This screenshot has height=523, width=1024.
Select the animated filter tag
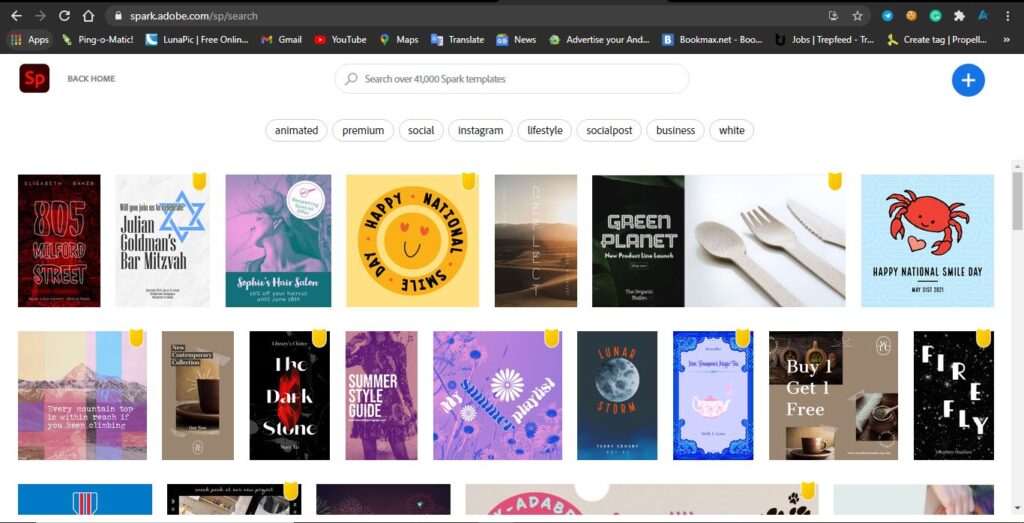click(296, 131)
